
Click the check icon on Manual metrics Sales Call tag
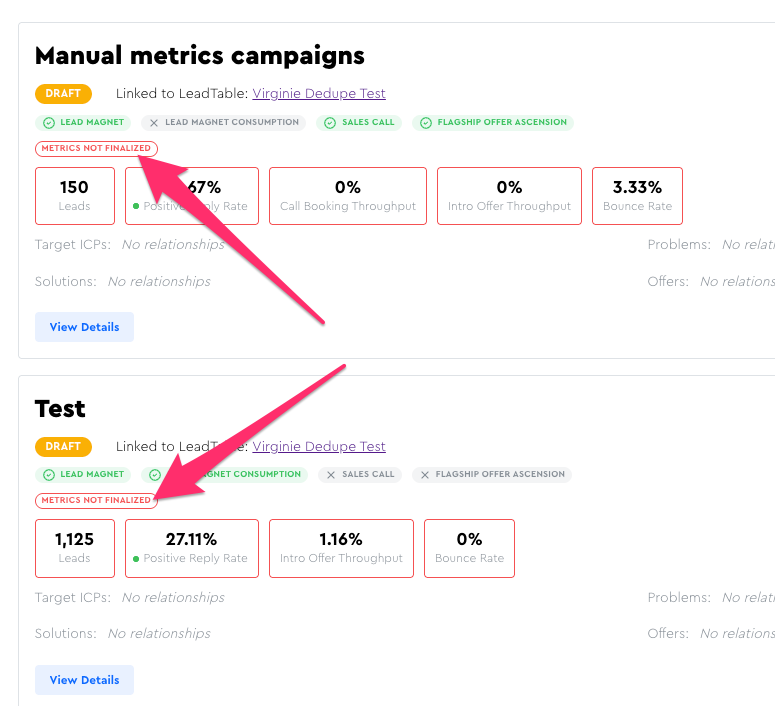coord(329,123)
